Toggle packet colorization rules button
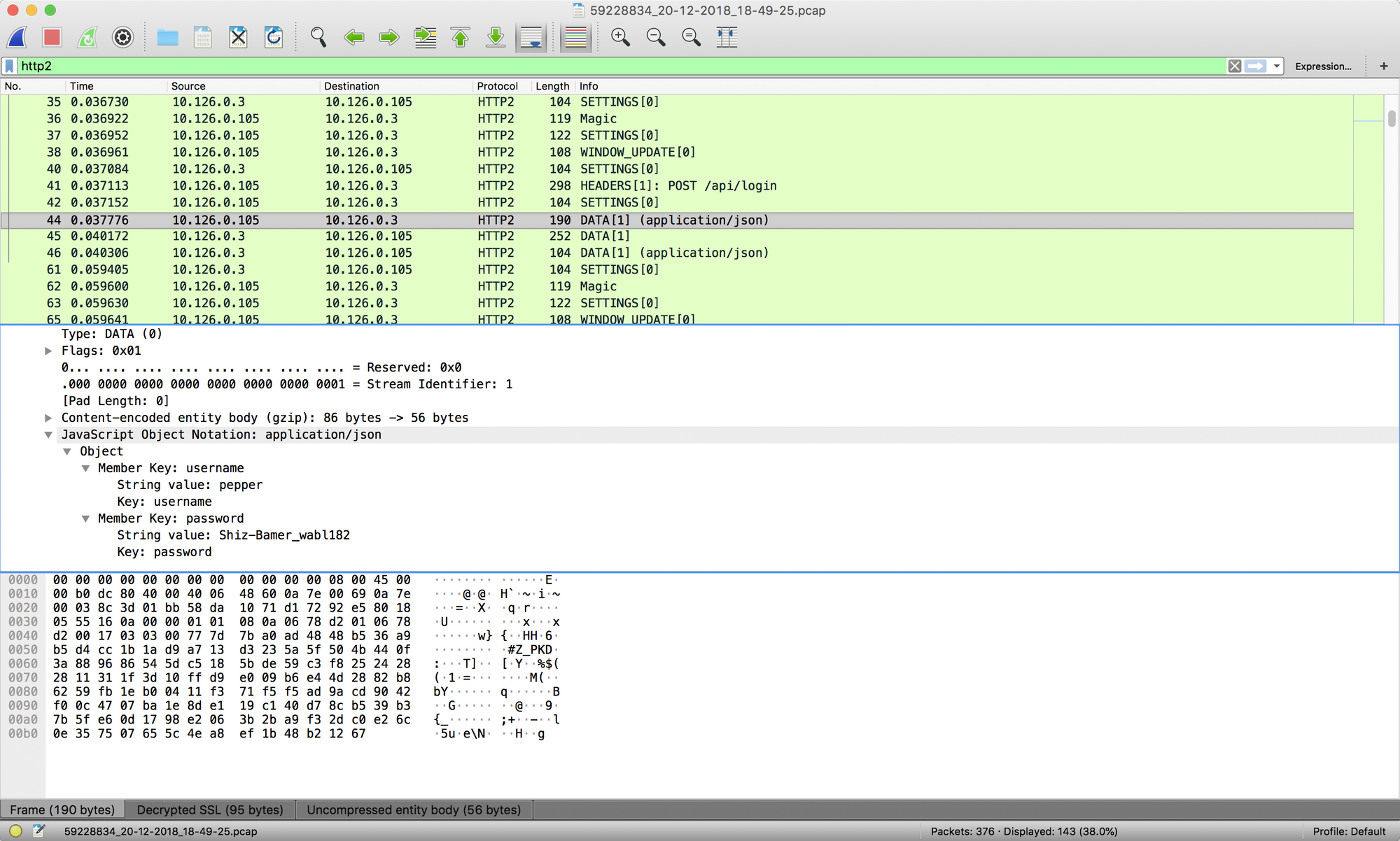The image size is (1400, 841). click(x=575, y=37)
